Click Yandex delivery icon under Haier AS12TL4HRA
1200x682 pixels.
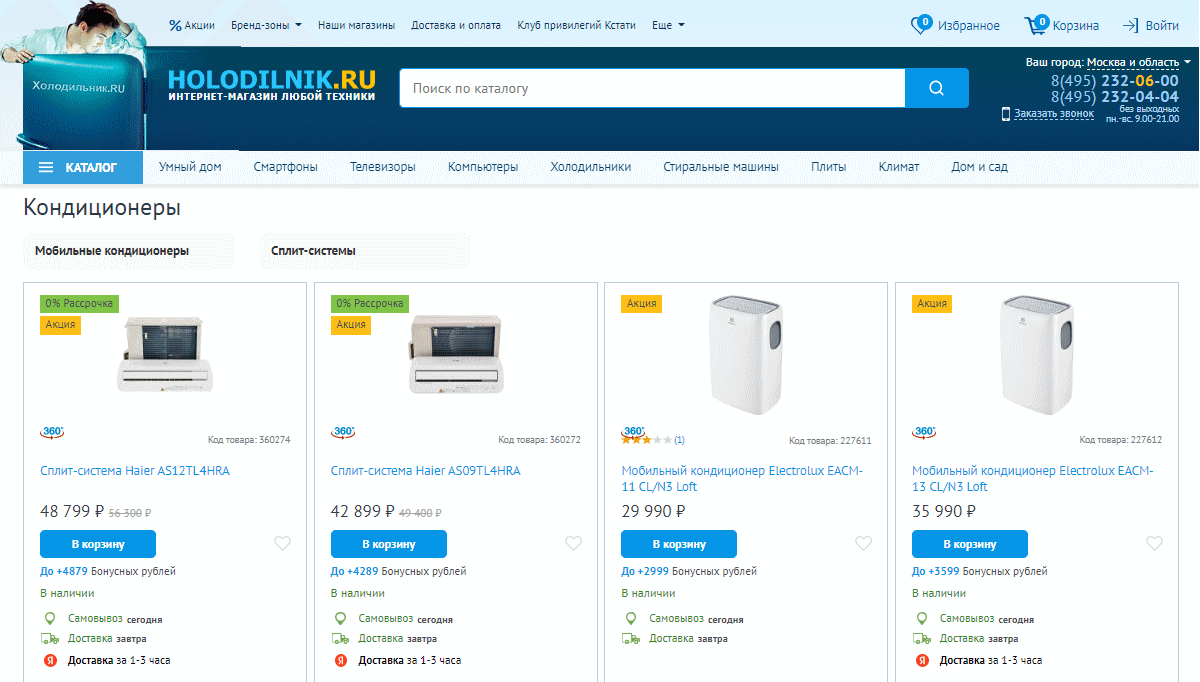pyautogui.click(x=49, y=660)
